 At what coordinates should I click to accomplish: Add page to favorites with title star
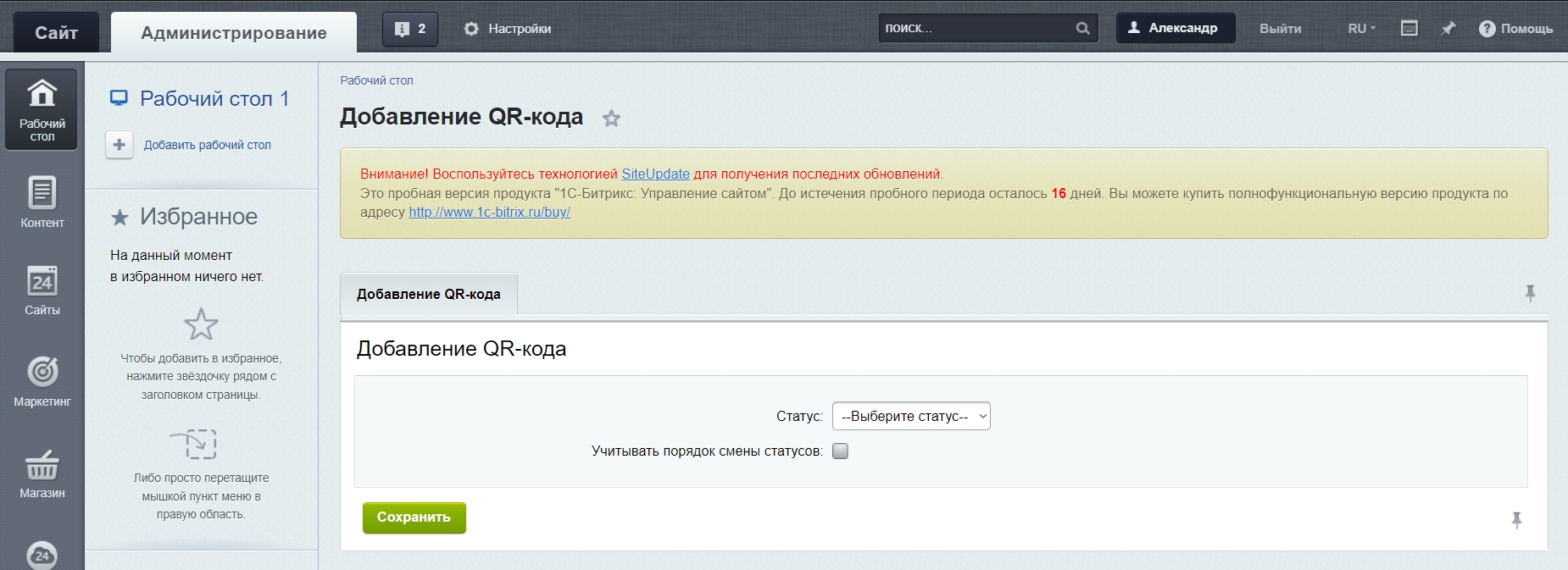[611, 119]
